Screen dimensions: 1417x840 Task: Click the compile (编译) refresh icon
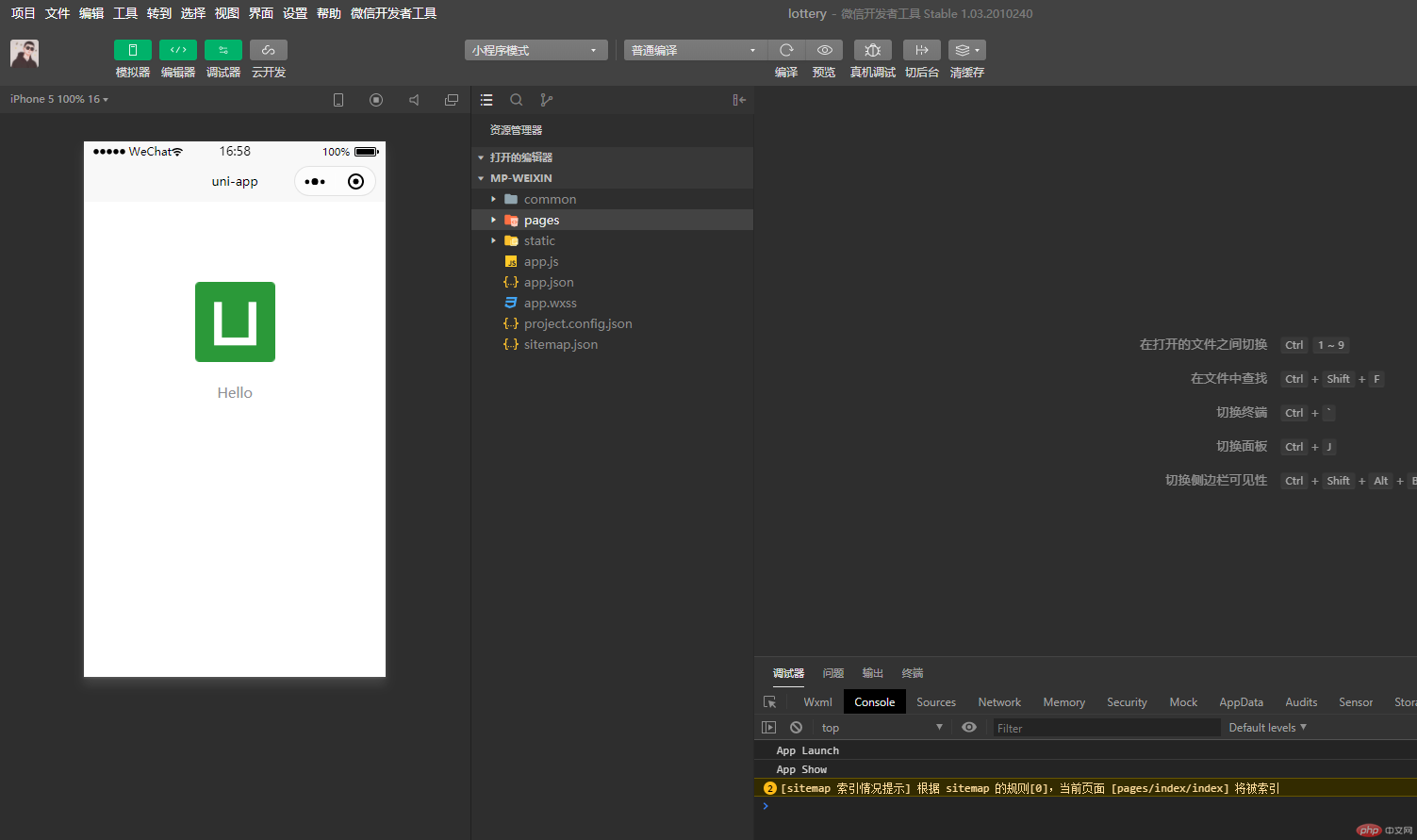[x=786, y=50]
